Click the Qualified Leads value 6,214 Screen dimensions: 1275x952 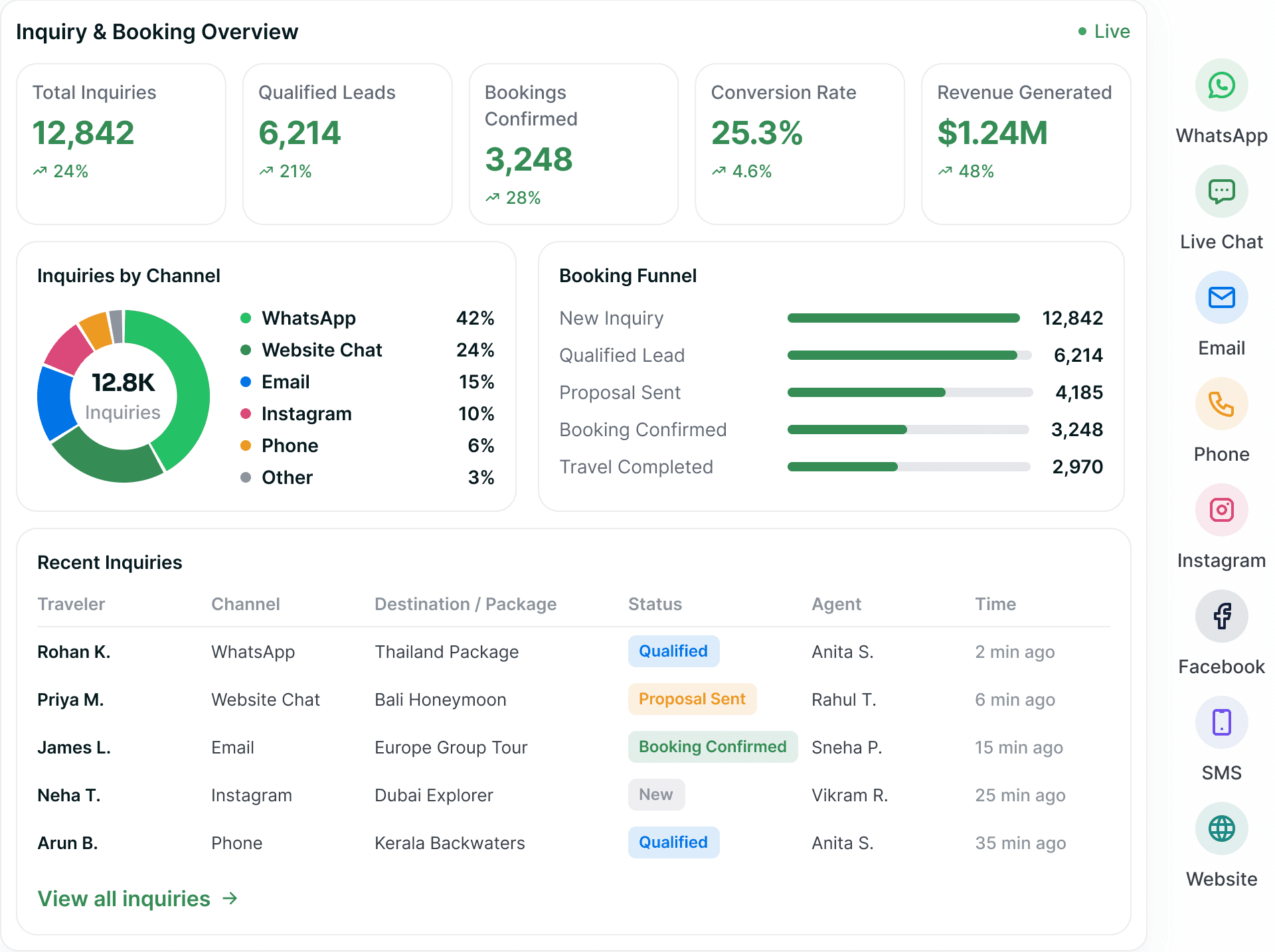[299, 133]
